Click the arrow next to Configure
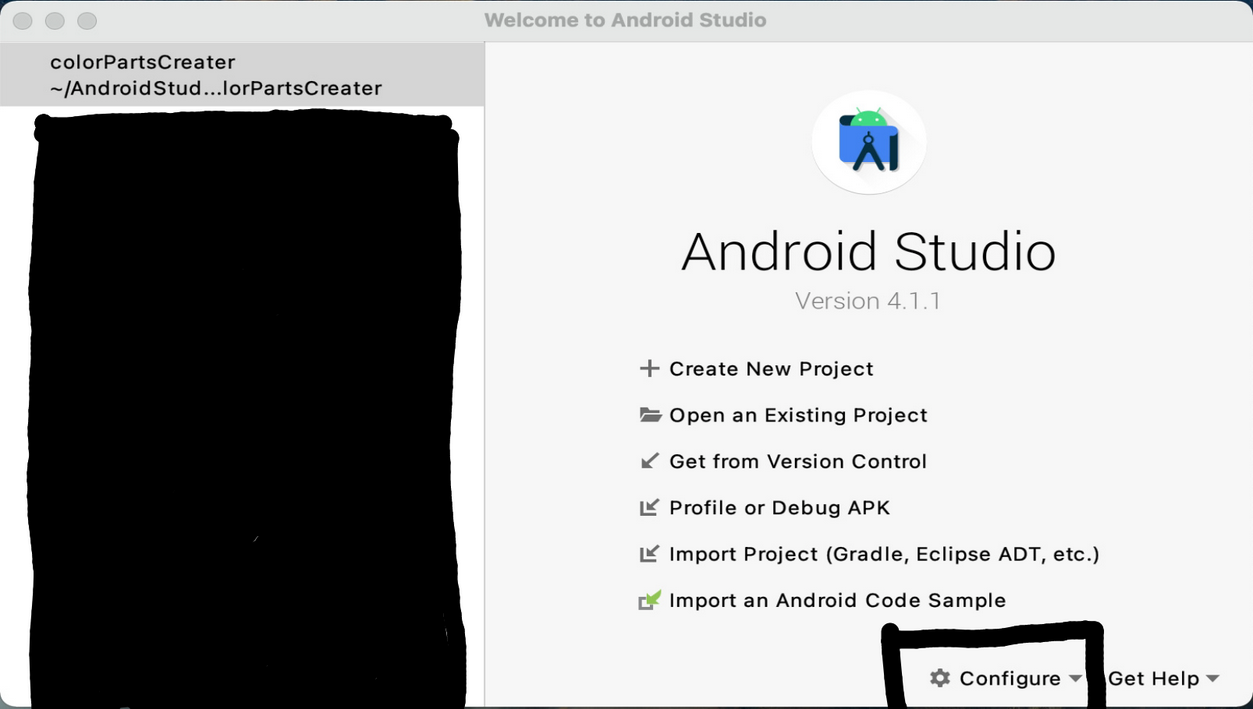1253x709 pixels. click(1075, 678)
